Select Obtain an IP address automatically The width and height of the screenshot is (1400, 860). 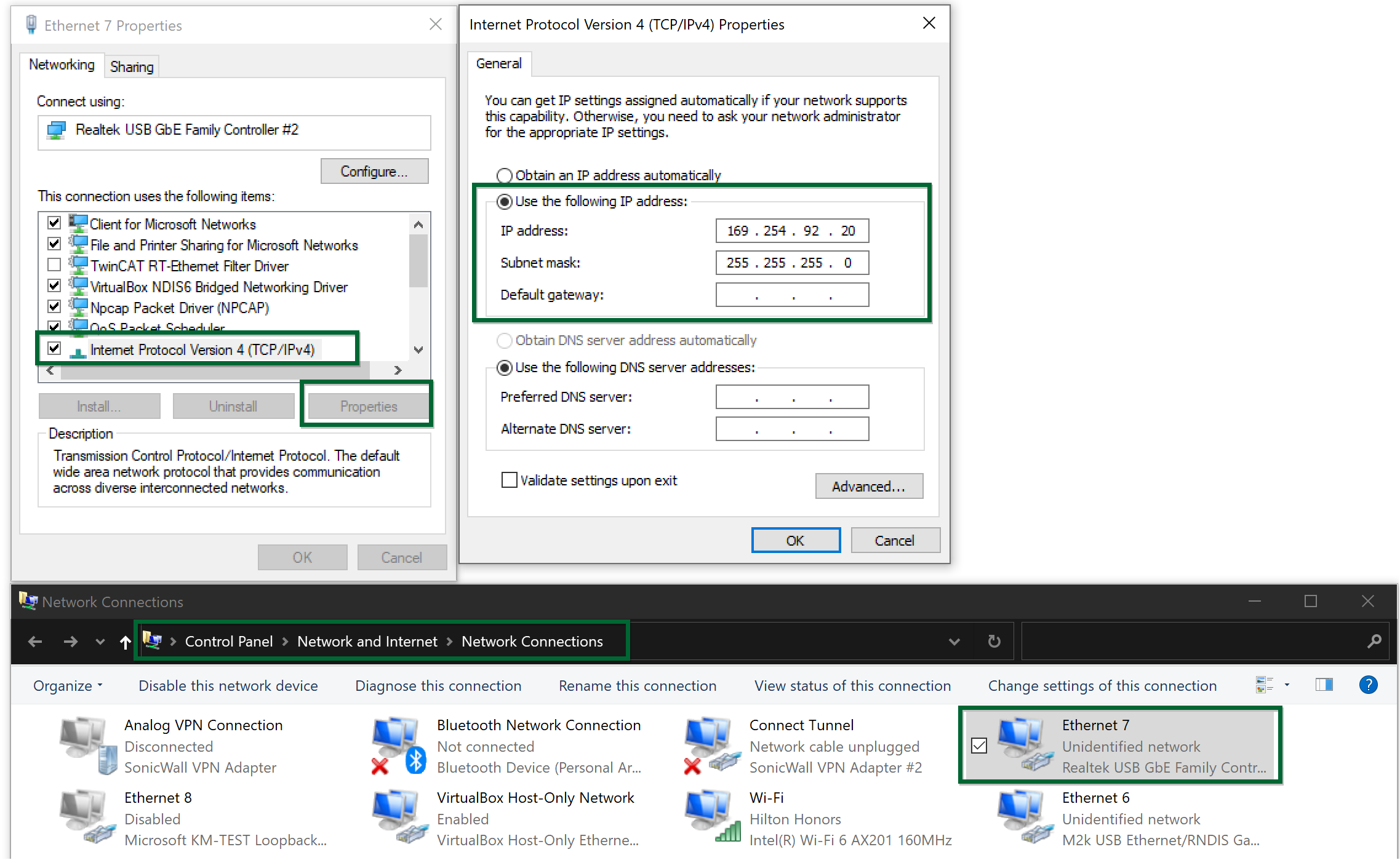click(505, 176)
